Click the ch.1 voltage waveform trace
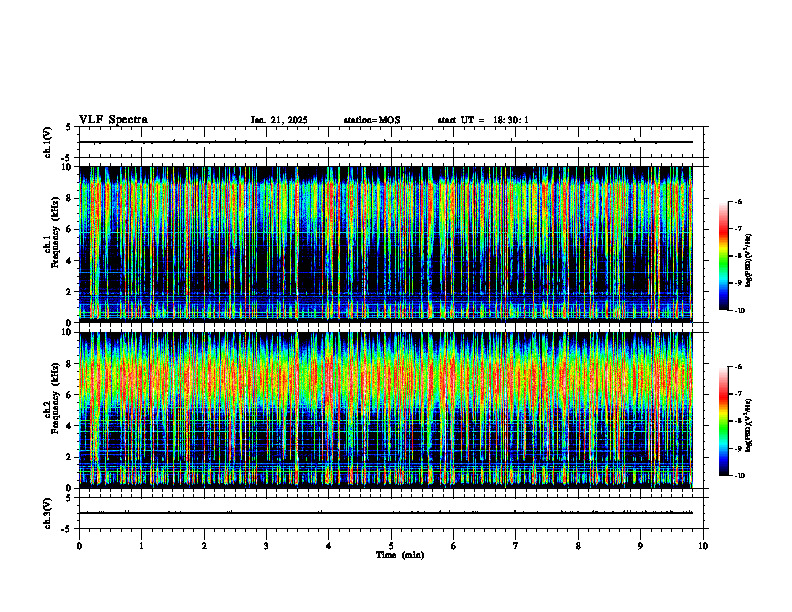 (385, 142)
